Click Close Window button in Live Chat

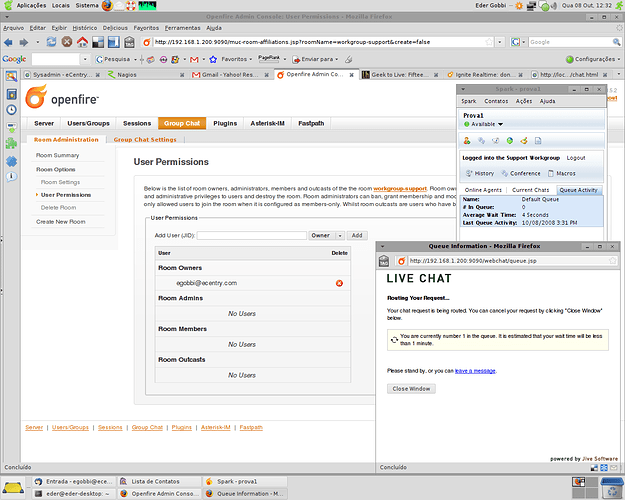pyautogui.click(x=411, y=389)
